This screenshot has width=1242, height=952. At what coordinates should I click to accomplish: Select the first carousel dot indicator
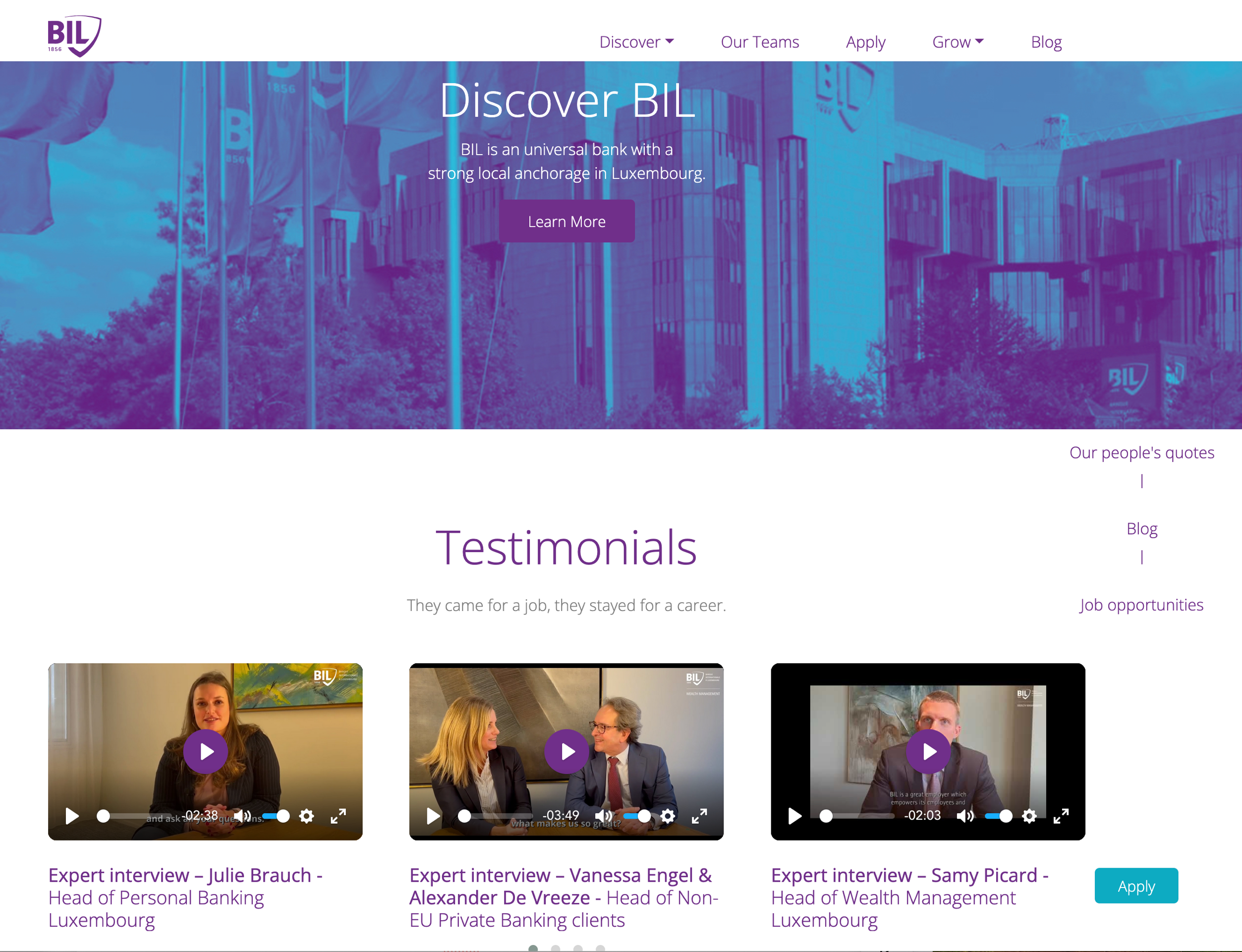(533, 948)
